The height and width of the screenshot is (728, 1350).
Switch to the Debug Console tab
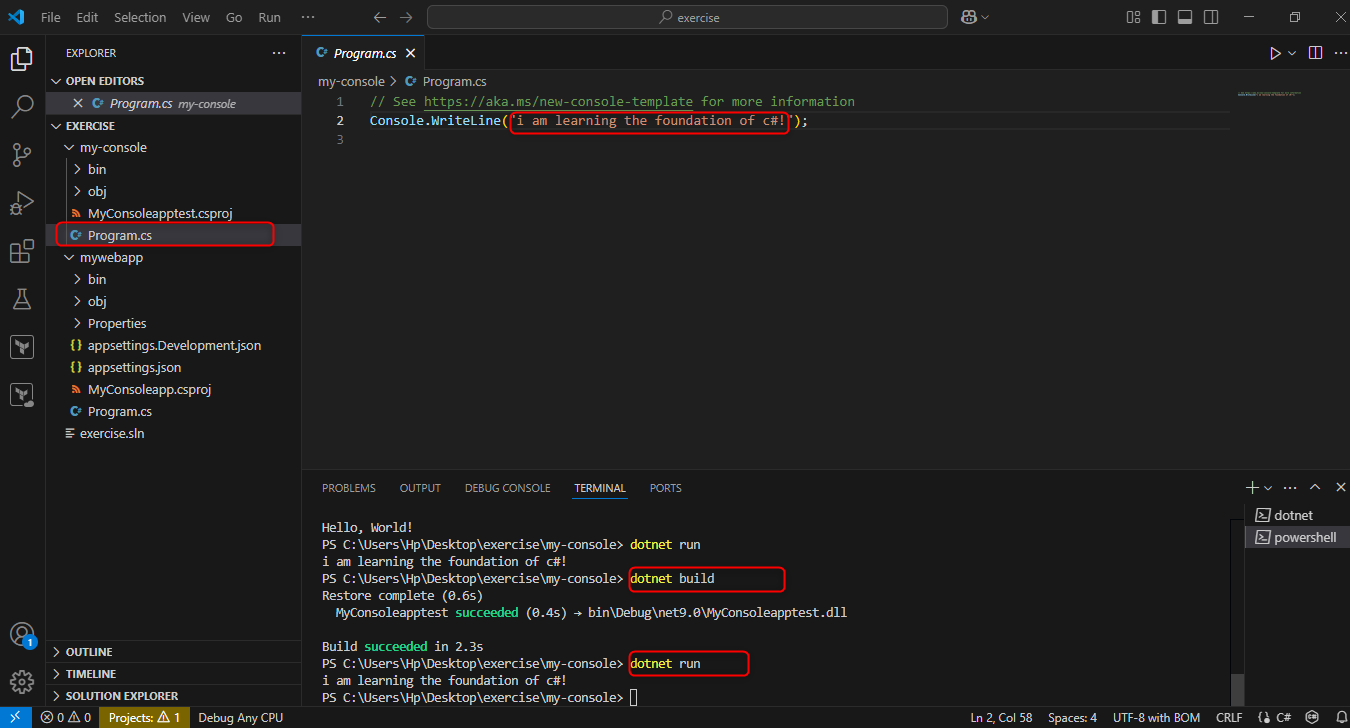[x=507, y=488]
